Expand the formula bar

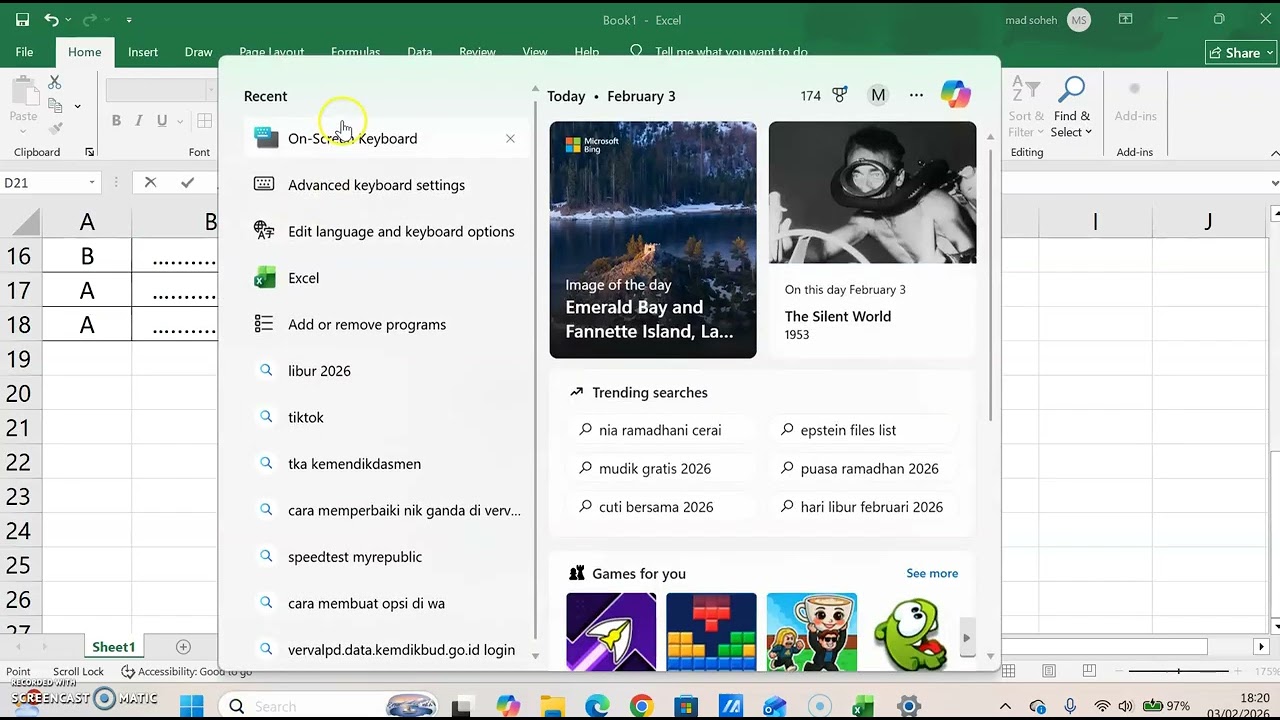tap(1274, 182)
